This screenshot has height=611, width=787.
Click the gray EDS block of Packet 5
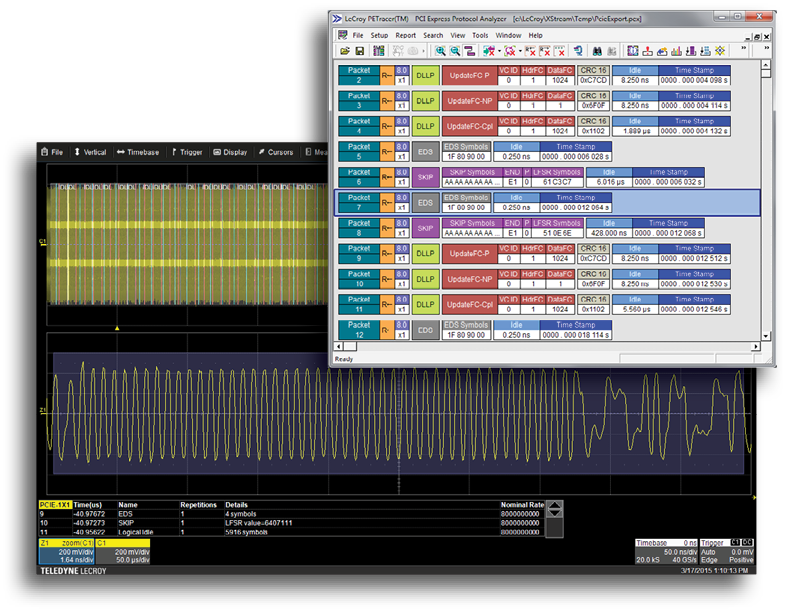coord(425,152)
